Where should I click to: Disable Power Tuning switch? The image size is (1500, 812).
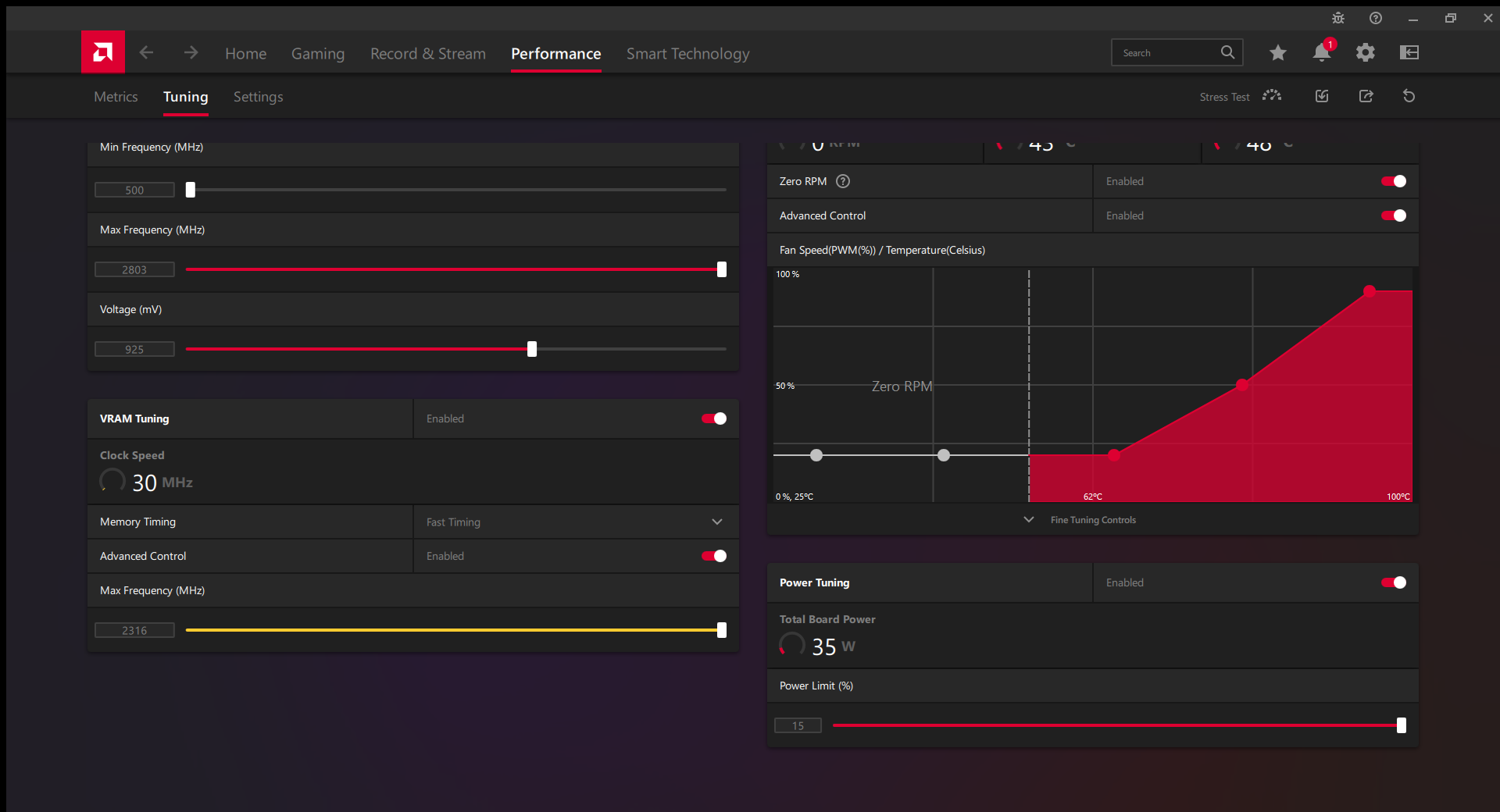pyautogui.click(x=1394, y=582)
